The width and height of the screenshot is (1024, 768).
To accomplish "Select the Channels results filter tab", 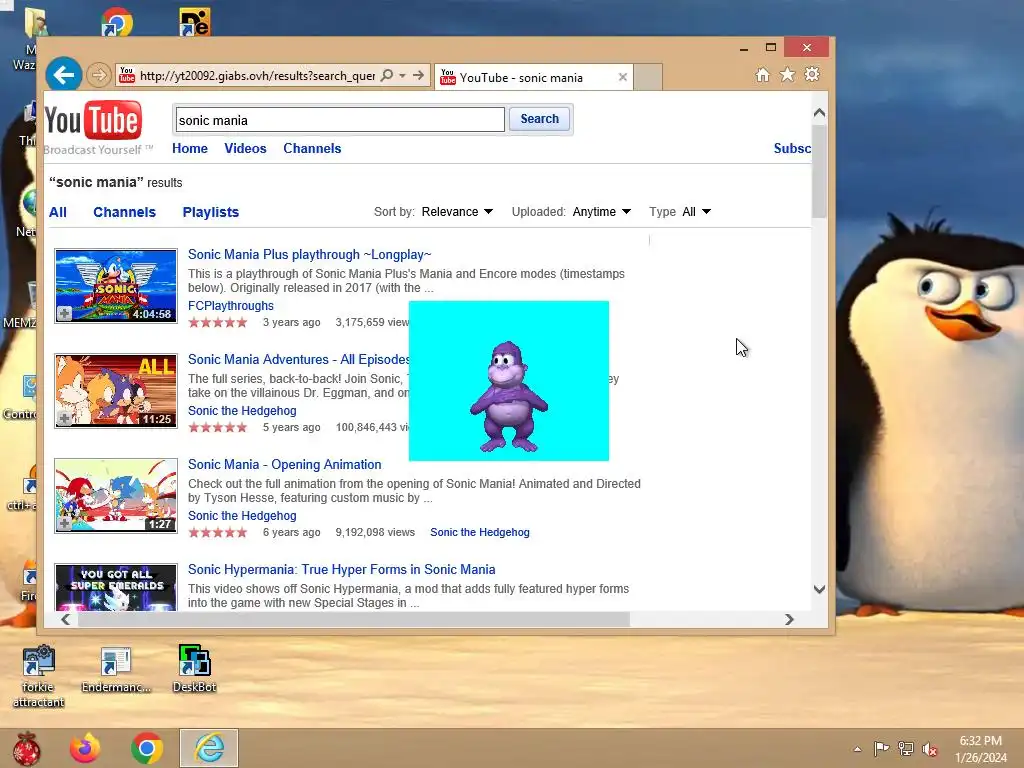I will pos(125,212).
